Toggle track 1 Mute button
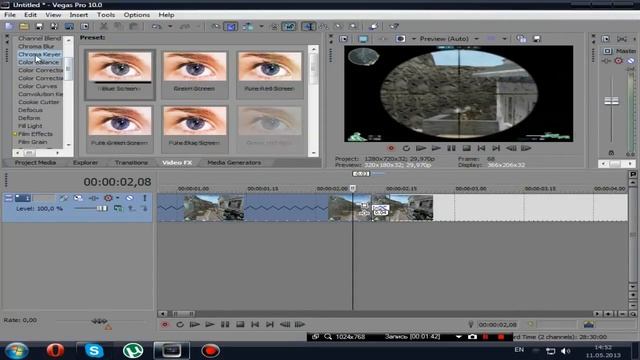Screen dimensions: 640x360 (x=129, y=198)
